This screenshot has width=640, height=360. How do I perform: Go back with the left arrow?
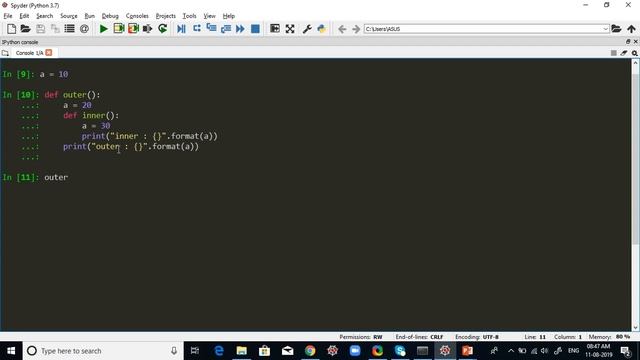click(x=342, y=29)
